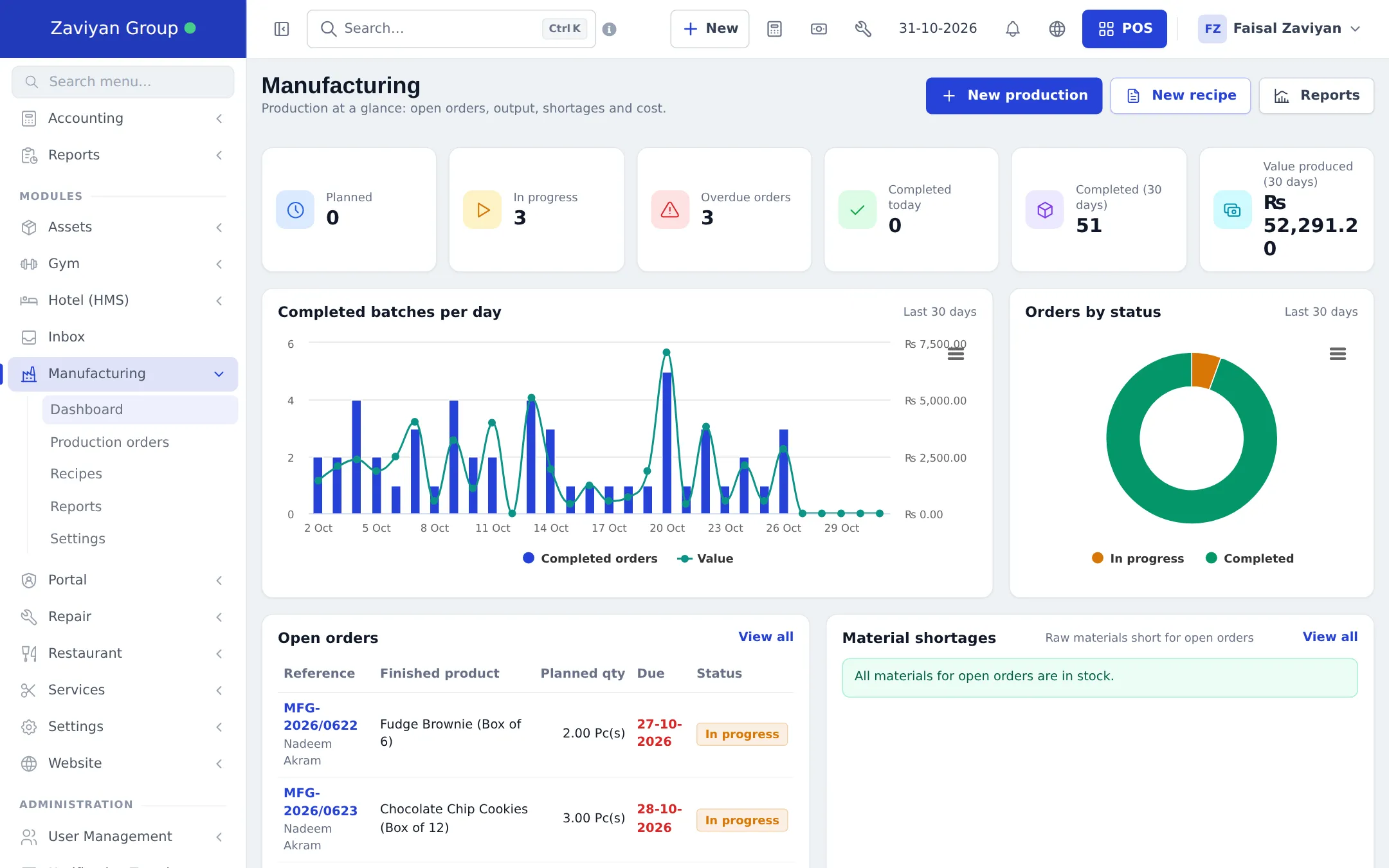
Task: Expand the Assets module
Action: point(123,227)
